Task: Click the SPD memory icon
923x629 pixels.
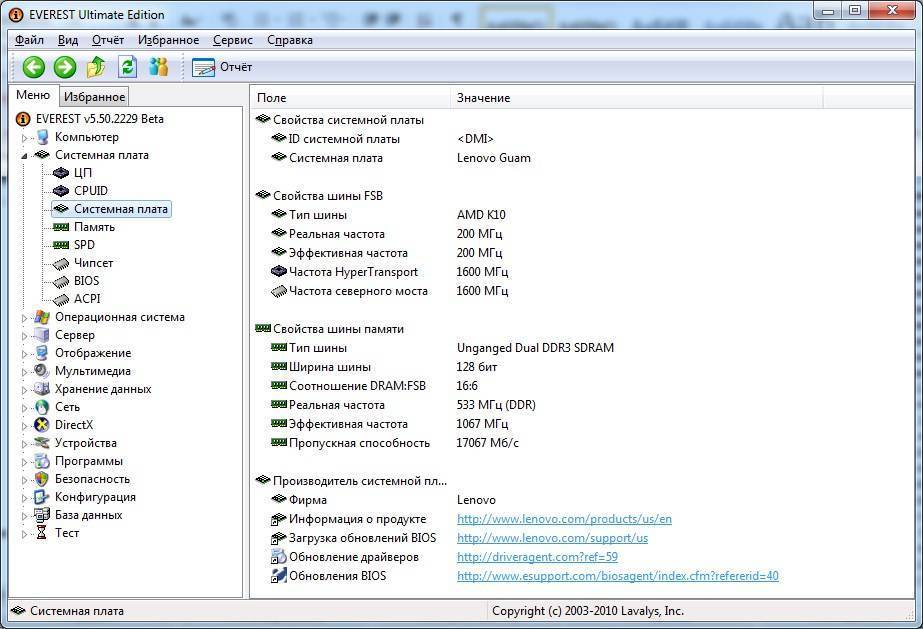Action: (61, 245)
